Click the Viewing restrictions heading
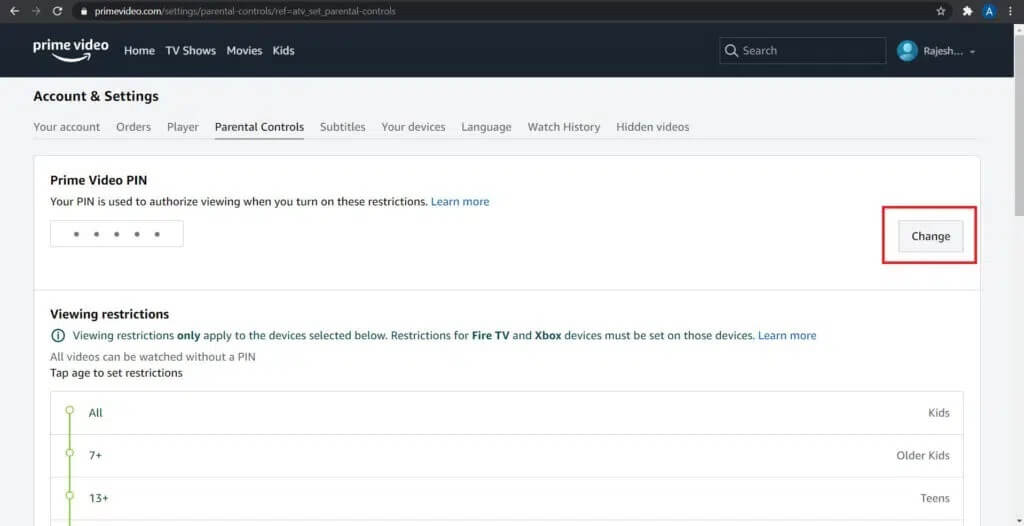This screenshot has width=1024, height=526. (x=110, y=314)
